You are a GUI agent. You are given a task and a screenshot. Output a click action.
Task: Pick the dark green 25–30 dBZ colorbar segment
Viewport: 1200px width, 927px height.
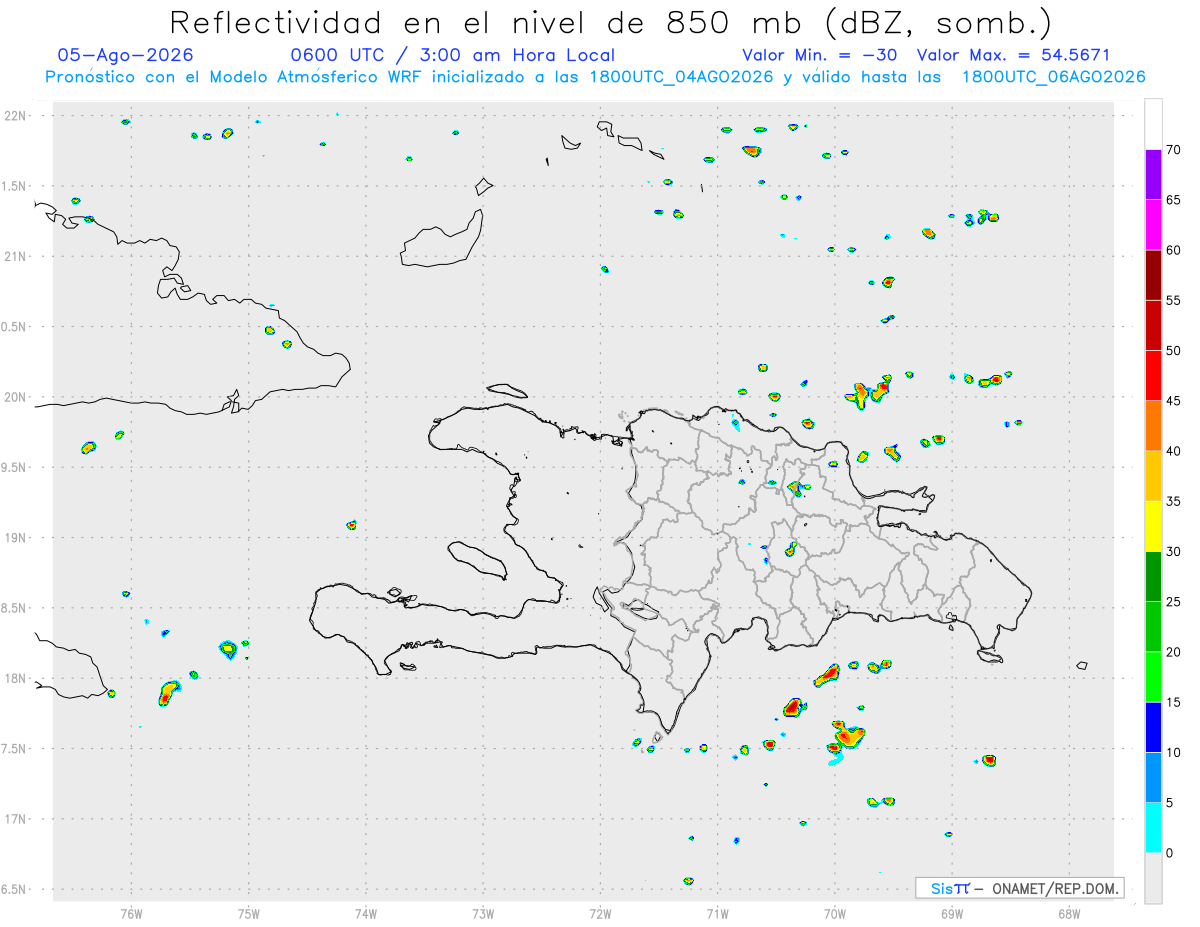pyautogui.click(x=1153, y=576)
